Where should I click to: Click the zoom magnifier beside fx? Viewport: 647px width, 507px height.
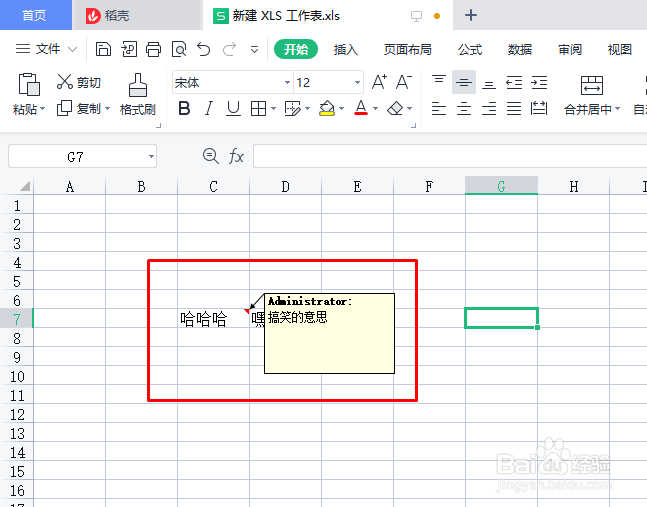point(211,156)
